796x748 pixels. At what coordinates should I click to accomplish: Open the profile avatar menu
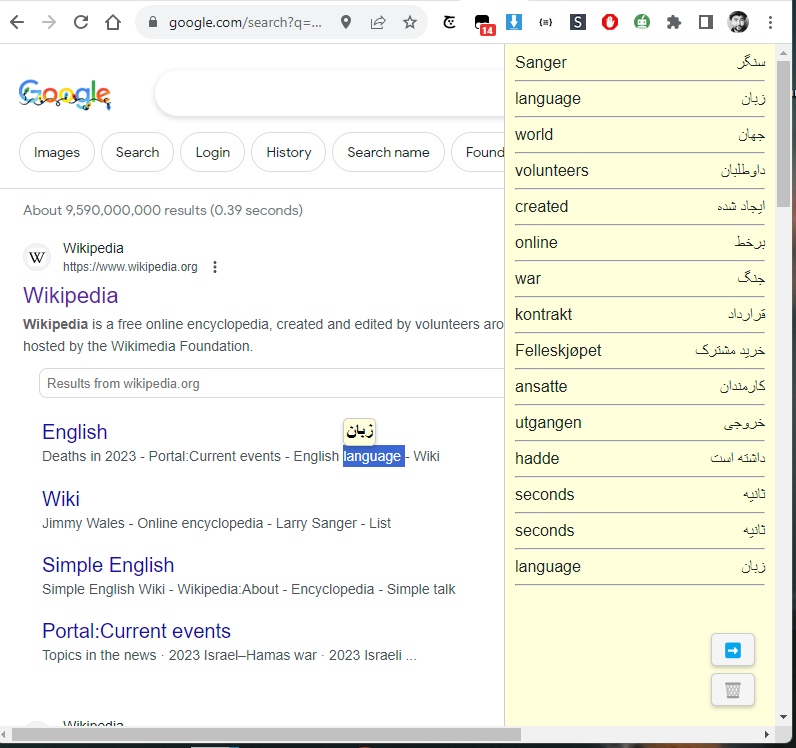click(x=738, y=22)
